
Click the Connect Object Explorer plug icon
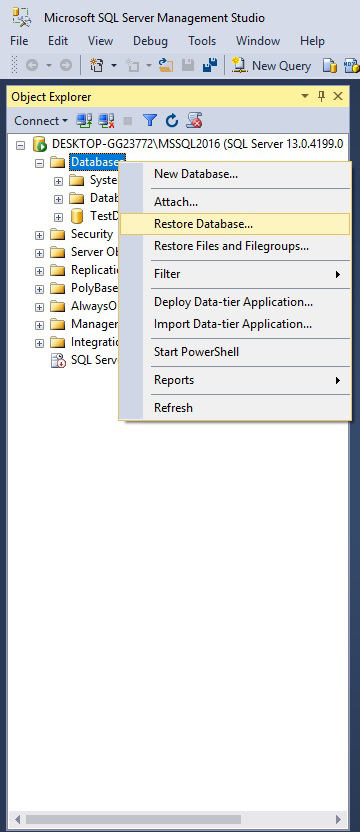tap(83, 121)
